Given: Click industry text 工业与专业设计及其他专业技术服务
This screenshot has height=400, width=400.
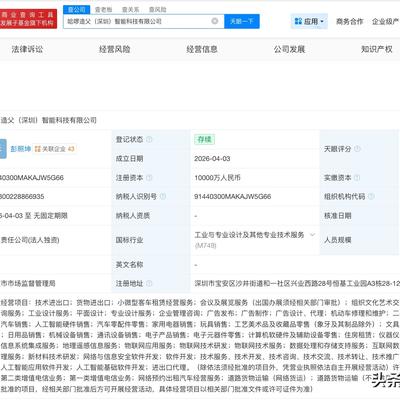Looking at the screenshot, I should click(x=249, y=235).
